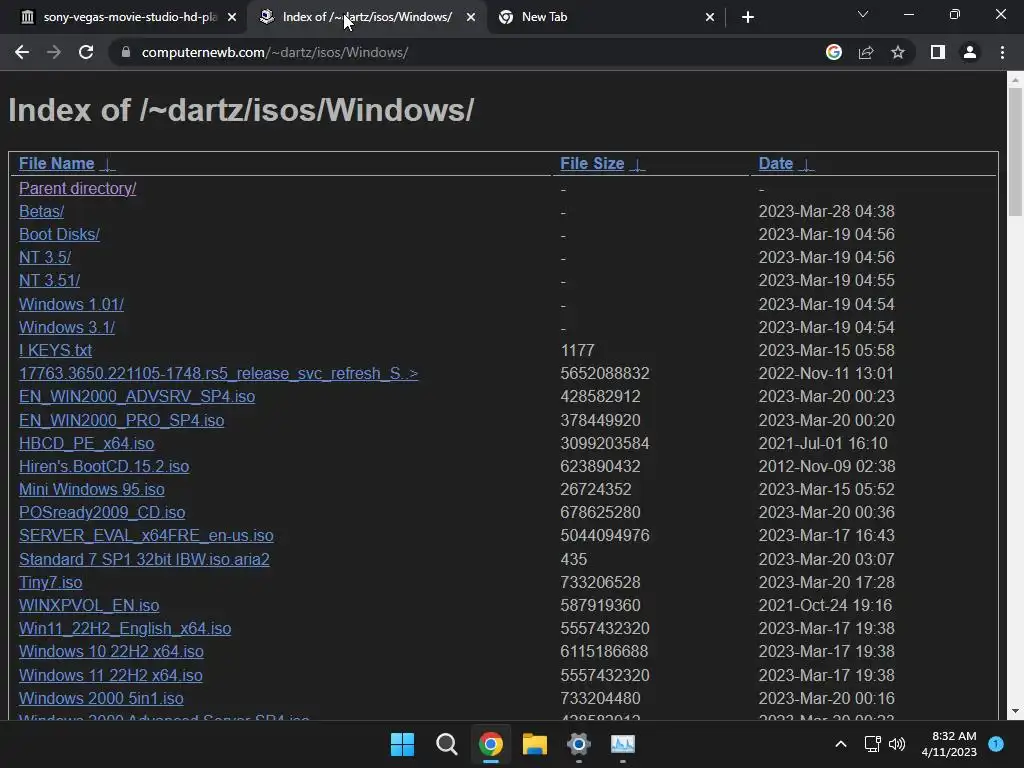Share this page icon
Screen dimensions: 1024x768
pos(866,52)
